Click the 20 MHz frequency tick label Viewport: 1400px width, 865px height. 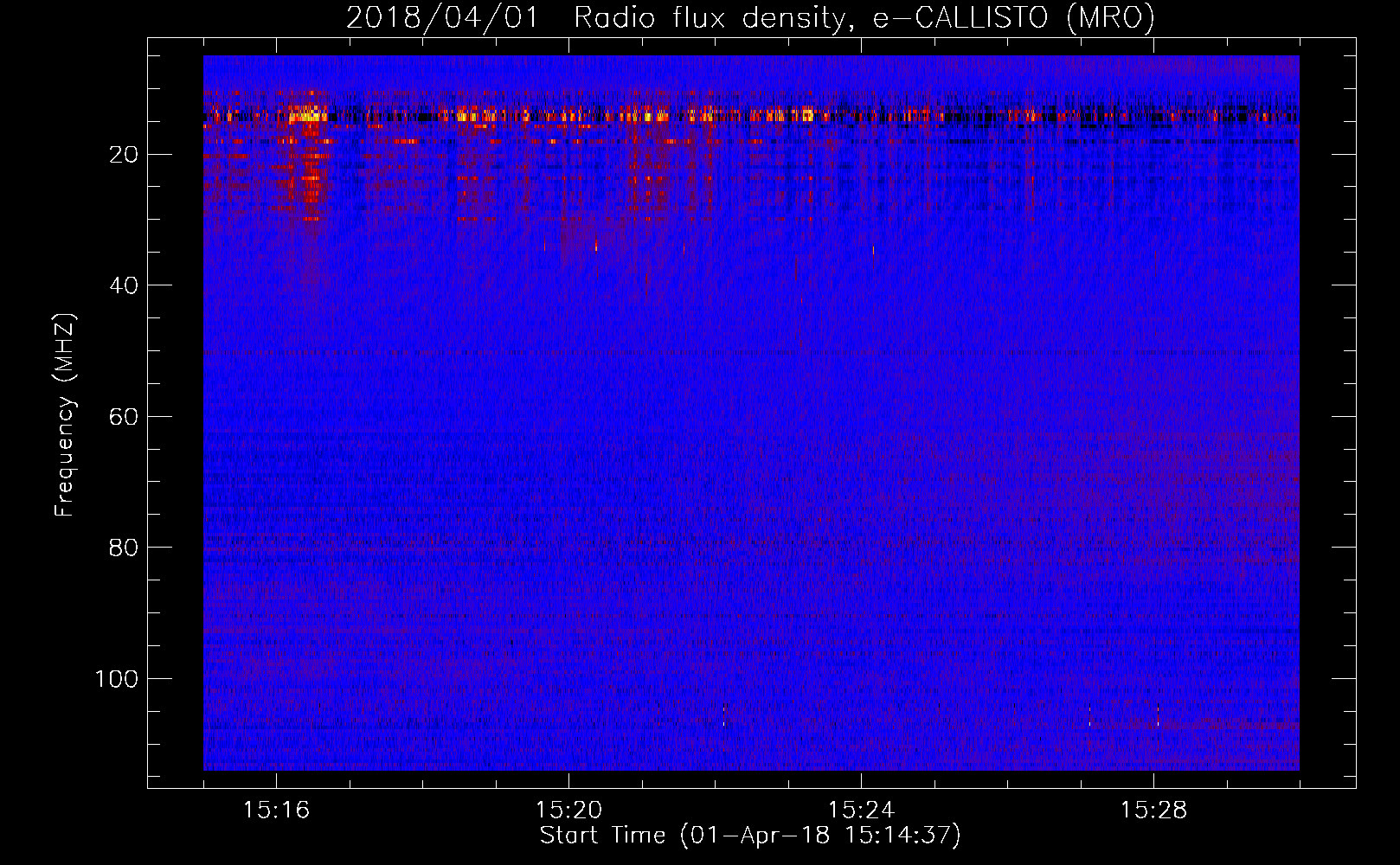124,155
